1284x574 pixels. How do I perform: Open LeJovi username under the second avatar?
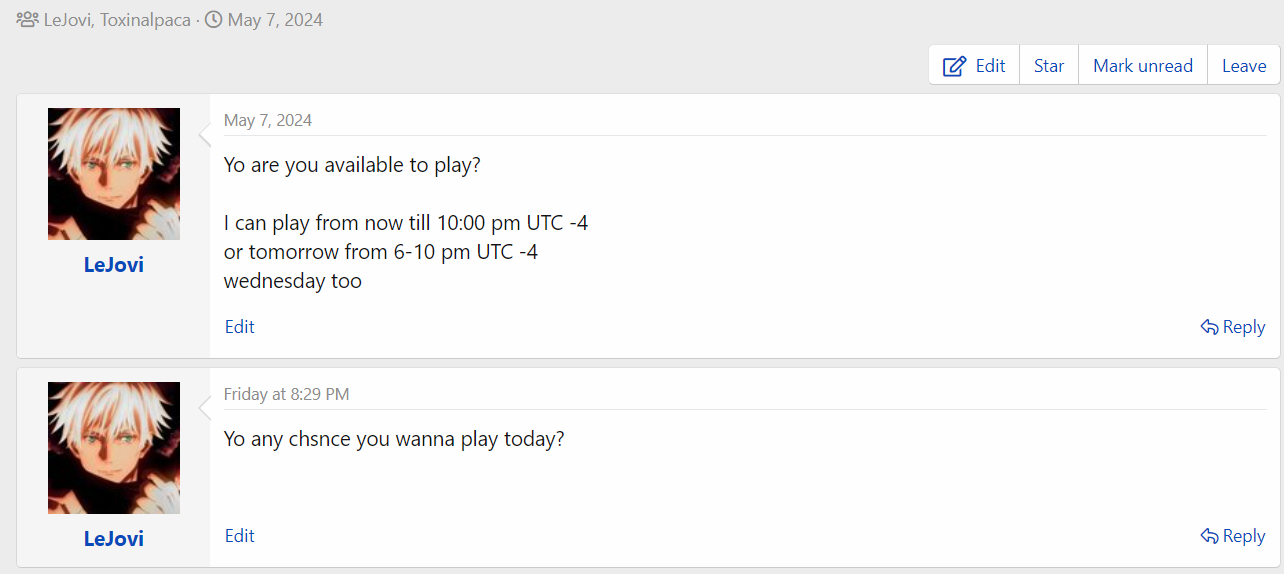[x=114, y=538]
